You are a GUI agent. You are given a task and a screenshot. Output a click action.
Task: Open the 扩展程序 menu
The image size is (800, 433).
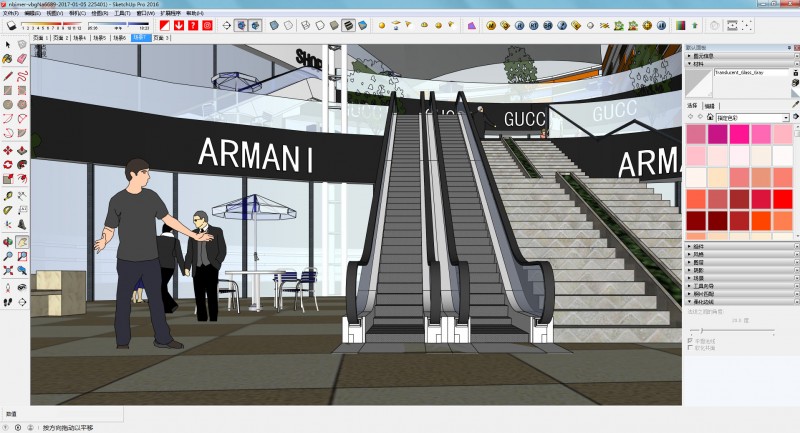click(x=170, y=13)
